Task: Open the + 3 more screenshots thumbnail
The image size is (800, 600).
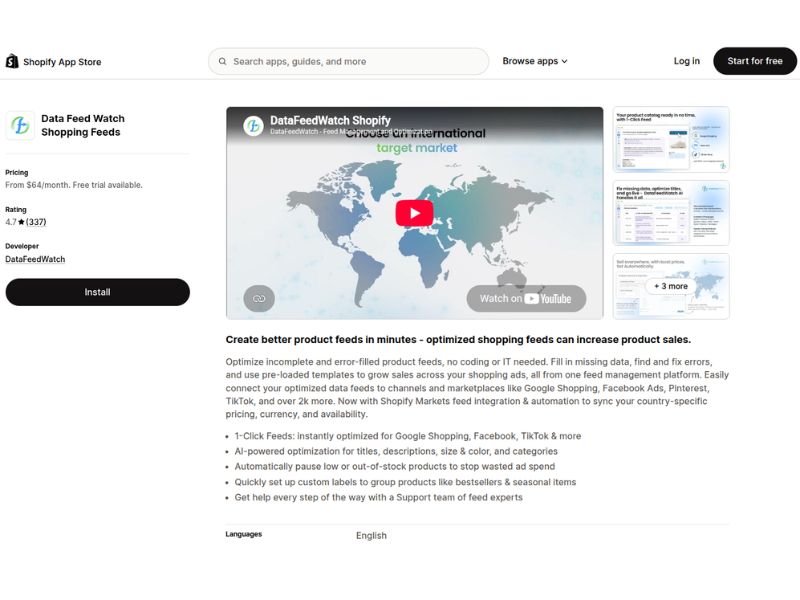Action: click(670, 286)
